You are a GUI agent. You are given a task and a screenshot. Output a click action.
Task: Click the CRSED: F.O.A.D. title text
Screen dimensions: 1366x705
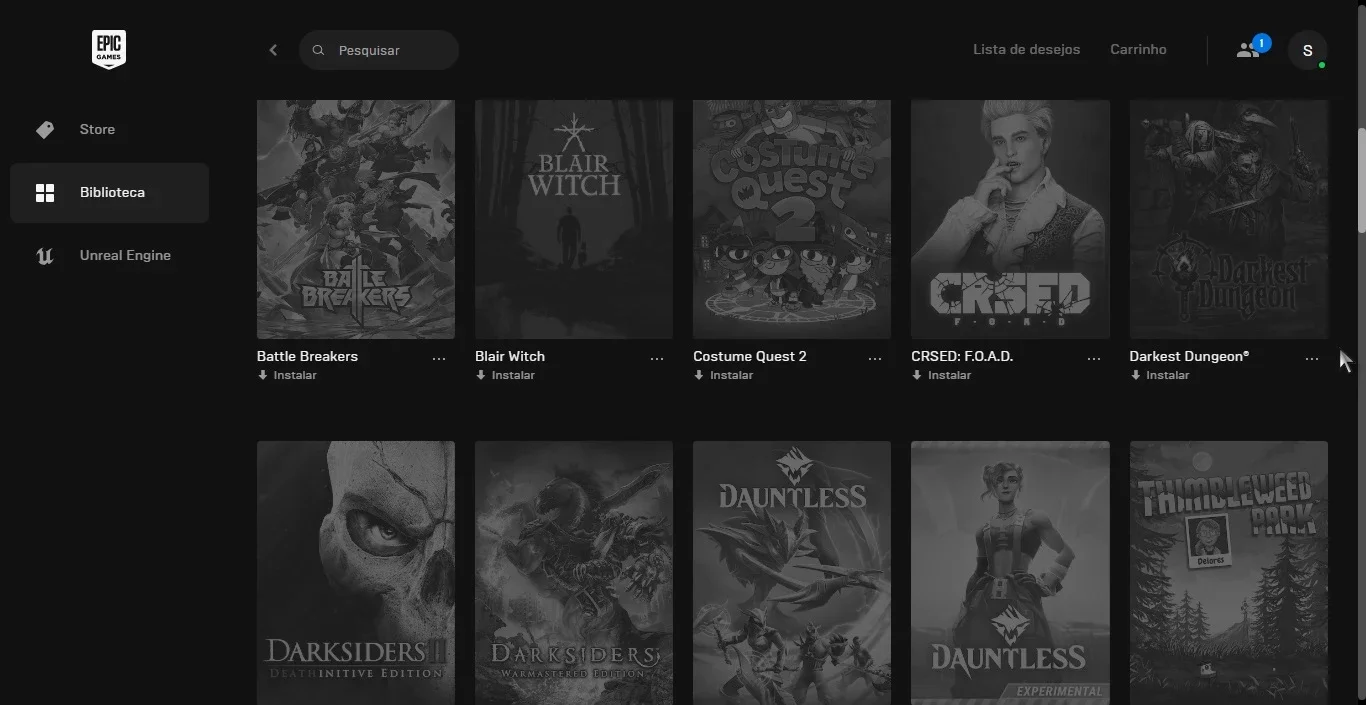pos(962,356)
